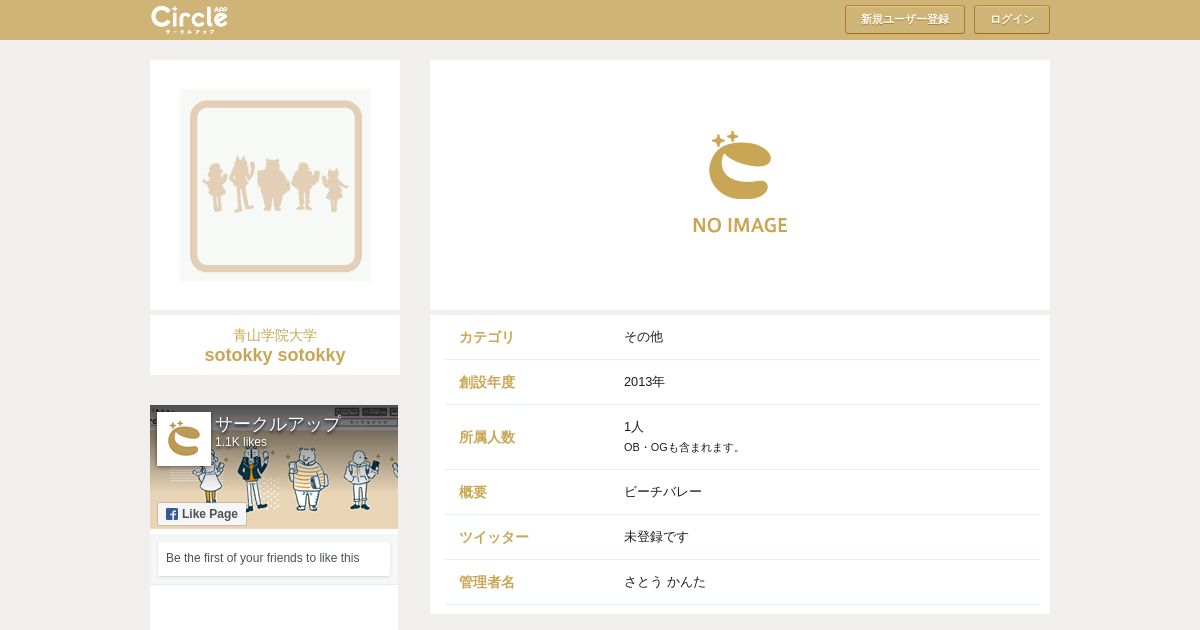Open the 新規ユーザー登録 registration button
This screenshot has width=1200, height=630.
pos(905,19)
